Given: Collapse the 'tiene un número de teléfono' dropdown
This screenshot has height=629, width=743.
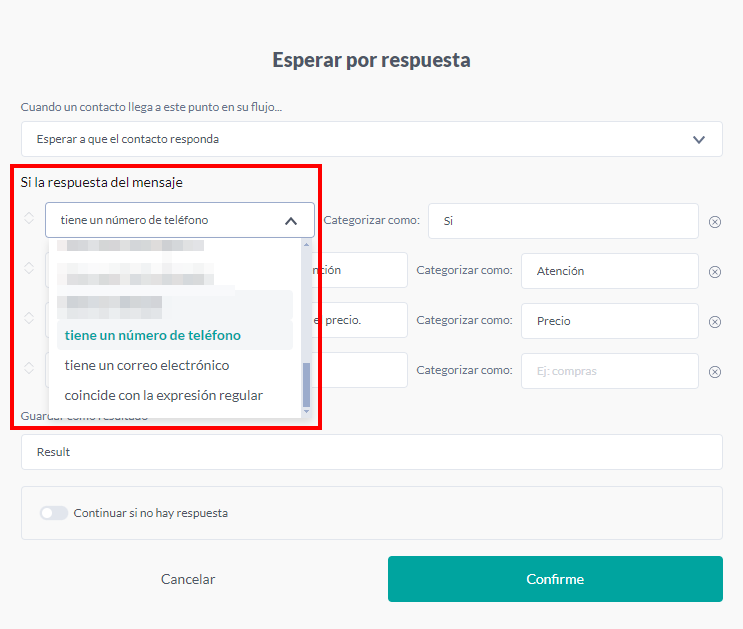Looking at the screenshot, I should [x=290, y=221].
